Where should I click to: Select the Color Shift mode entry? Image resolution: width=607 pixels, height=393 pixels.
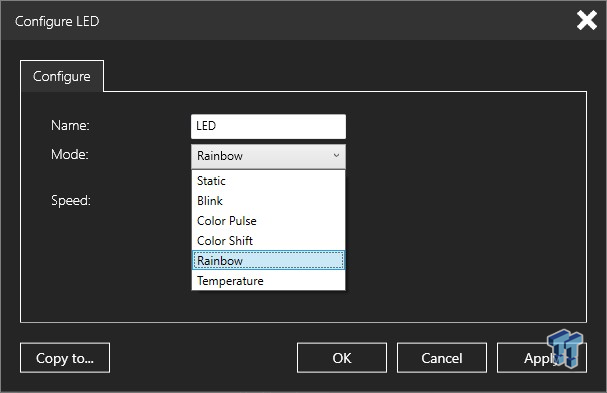[x=268, y=241]
